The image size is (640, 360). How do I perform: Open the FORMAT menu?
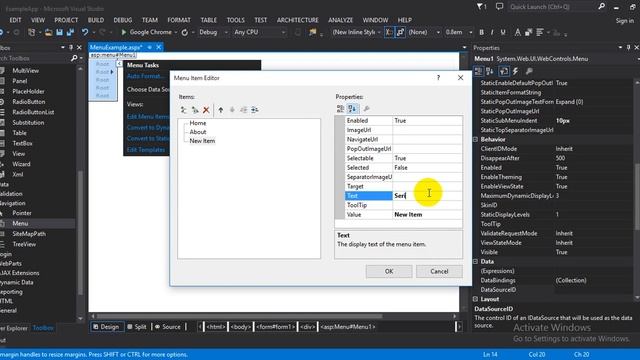coord(179,20)
